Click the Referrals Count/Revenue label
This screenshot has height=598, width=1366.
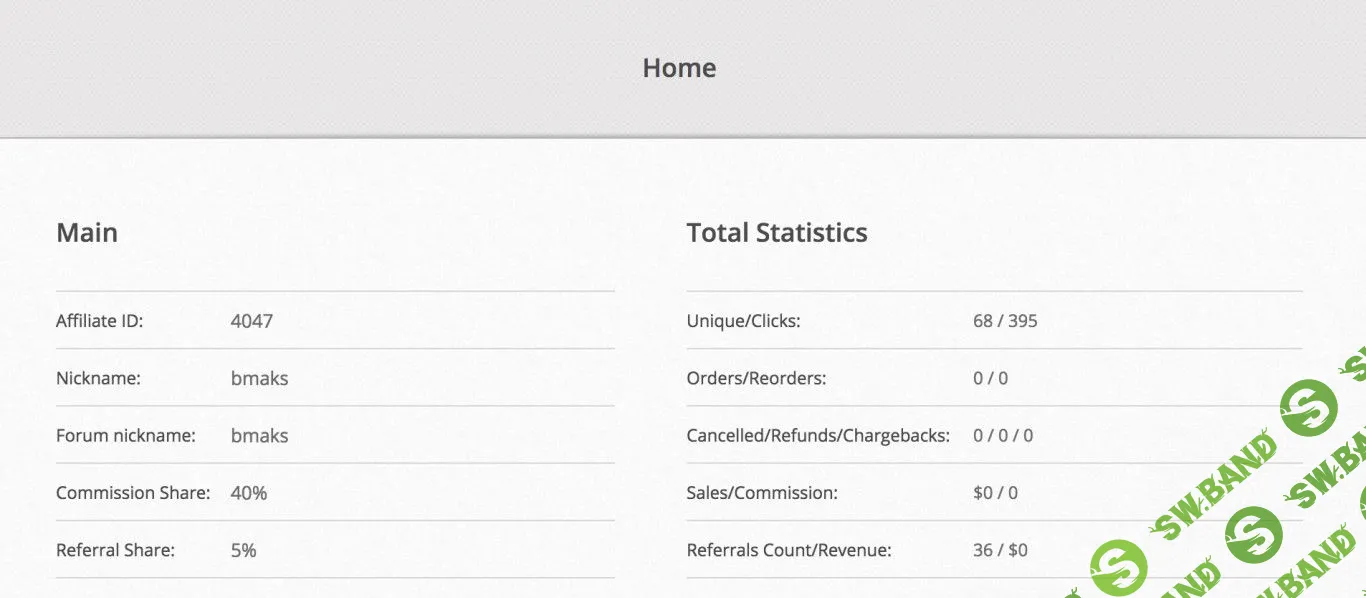[788, 550]
